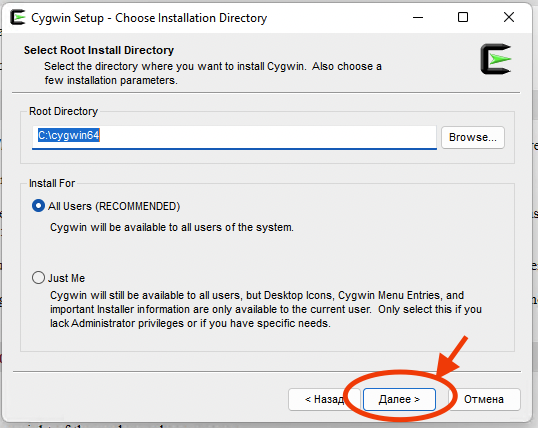Screen dimensions: 538x428
Task: Click the text 'Cygwin will be available to all users of the system.'
Action: coord(172,227)
